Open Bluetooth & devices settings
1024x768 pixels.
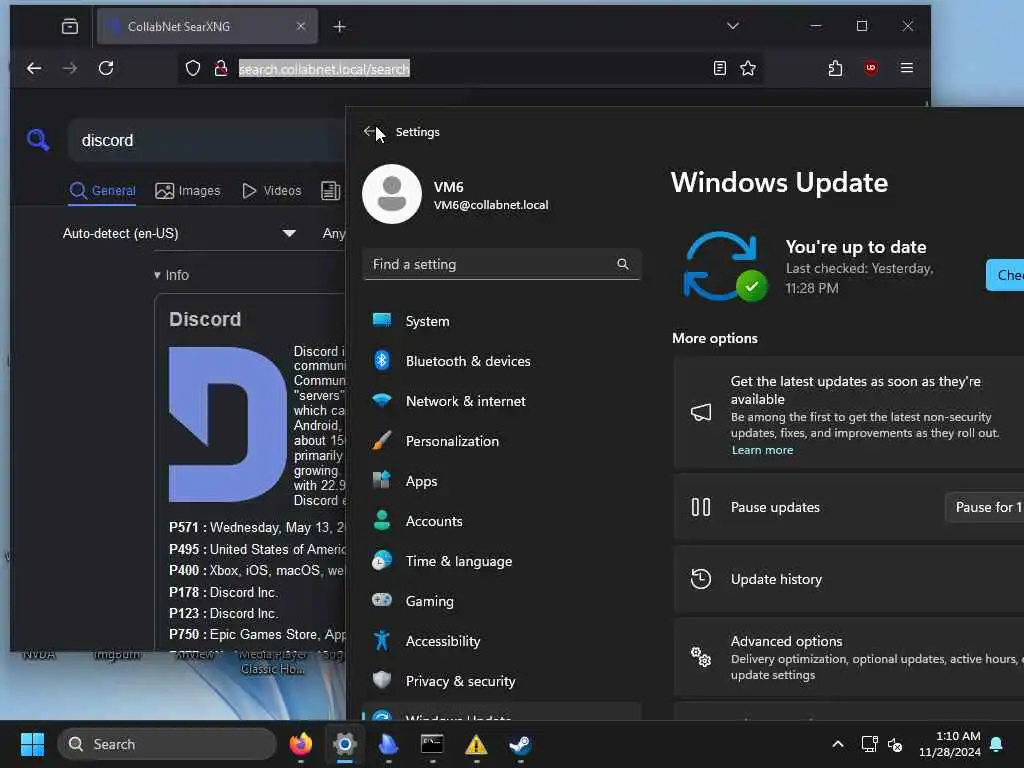[x=502, y=360]
